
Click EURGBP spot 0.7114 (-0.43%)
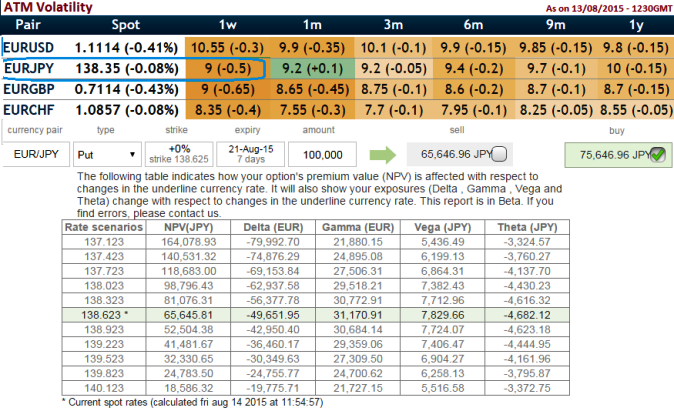pyautogui.click(x=126, y=89)
